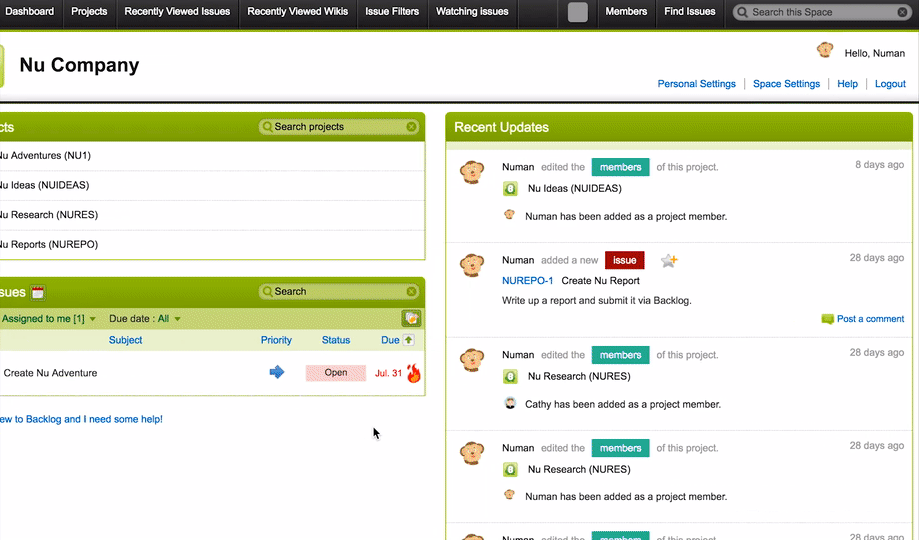Click the magnifier icon in issues Search
The image size is (919, 540).
(x=267, y=291)
